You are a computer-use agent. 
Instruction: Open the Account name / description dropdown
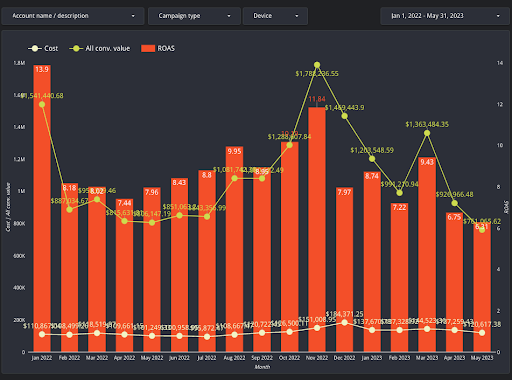[73, 16]
